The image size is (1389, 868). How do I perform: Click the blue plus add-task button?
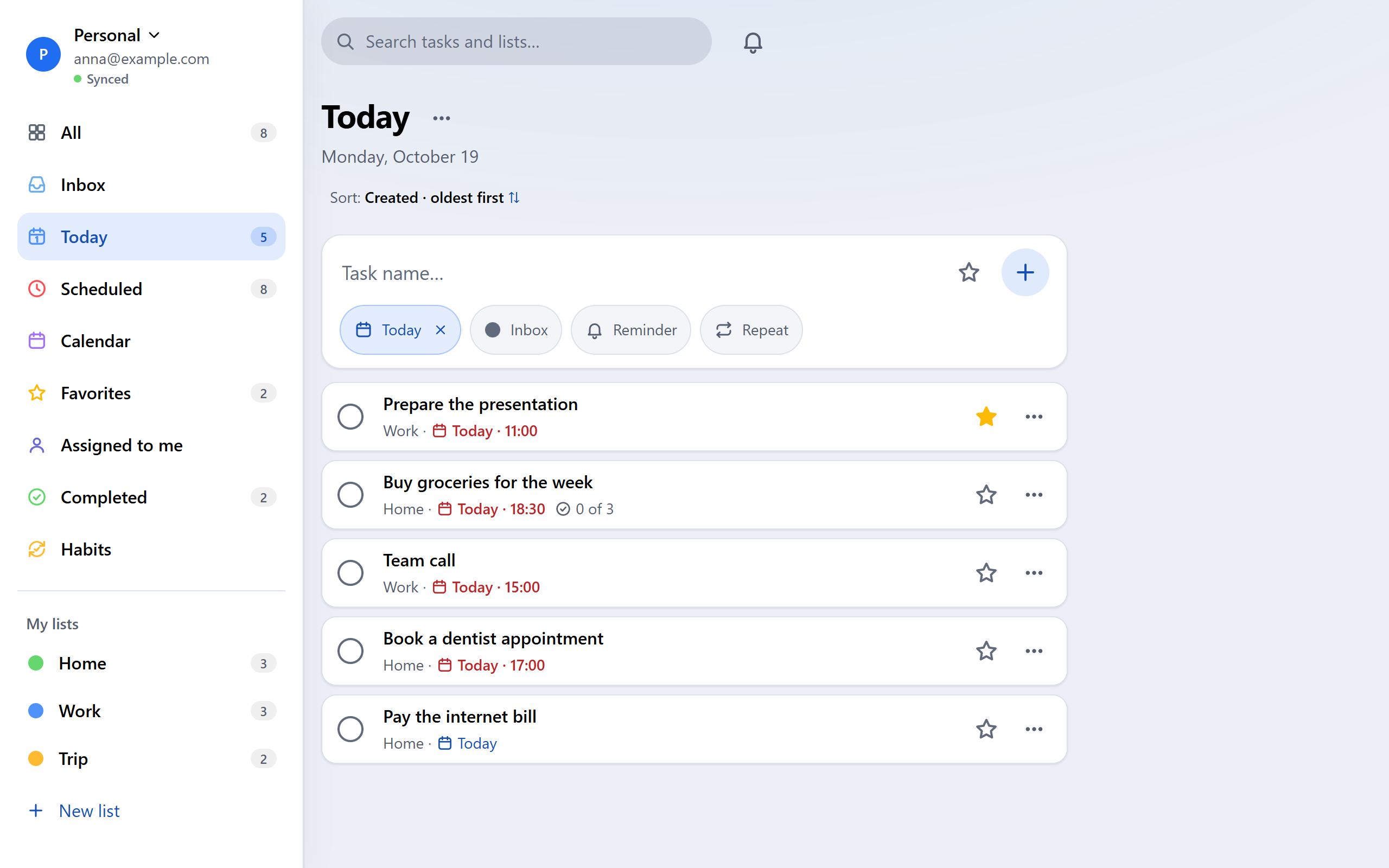[1025, 273]
